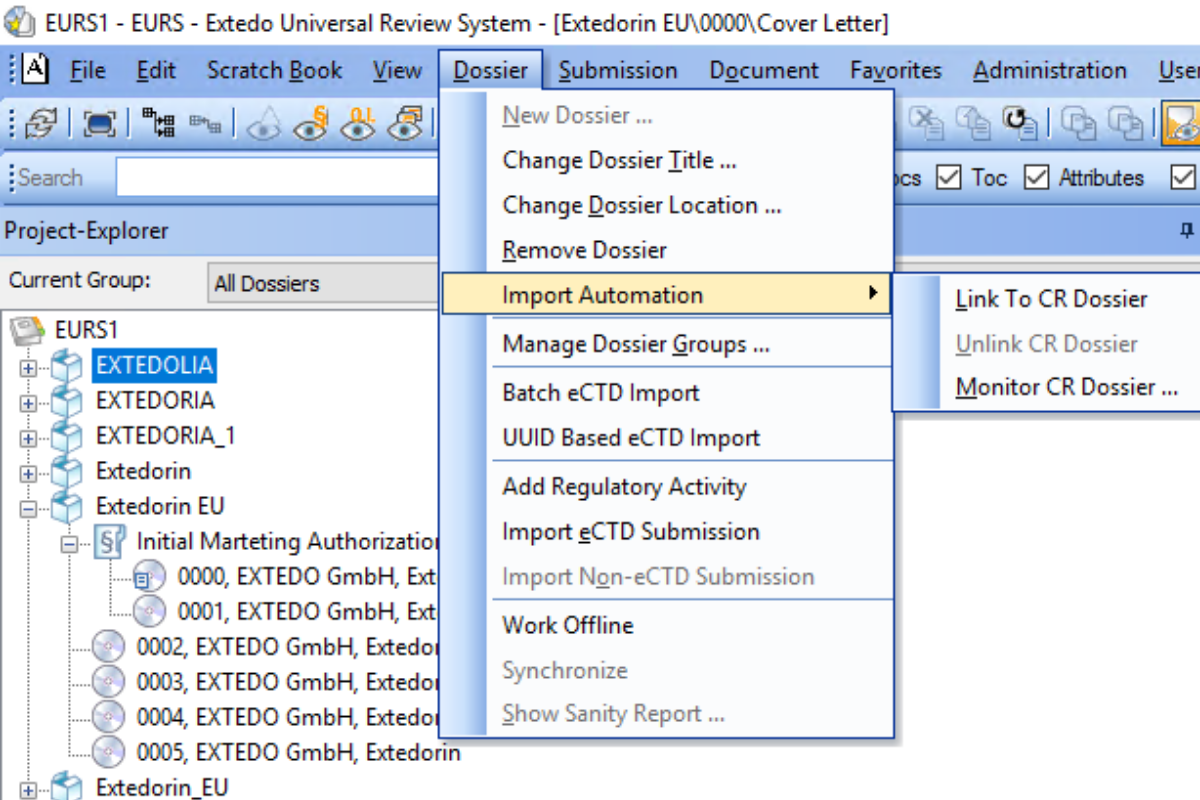Select Import eCTD Submission
The image size is (1200, 800).
click(630, 531)
